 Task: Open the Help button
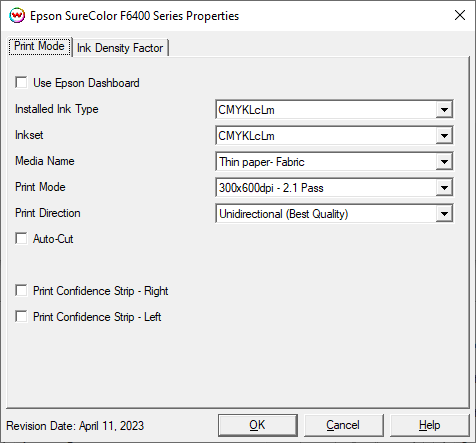(429, 425)
